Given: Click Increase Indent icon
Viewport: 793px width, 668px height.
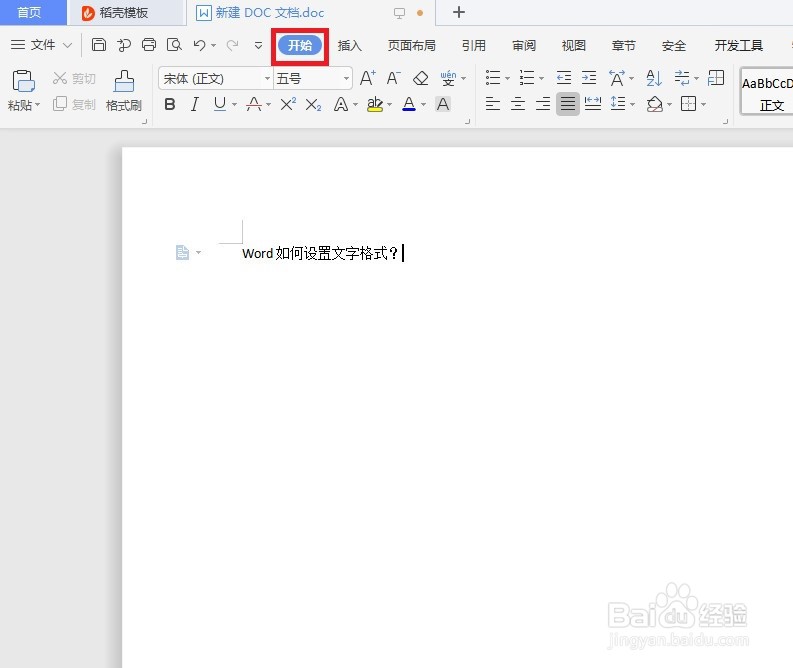Looking at the screenshot, I should coord(589,78).
